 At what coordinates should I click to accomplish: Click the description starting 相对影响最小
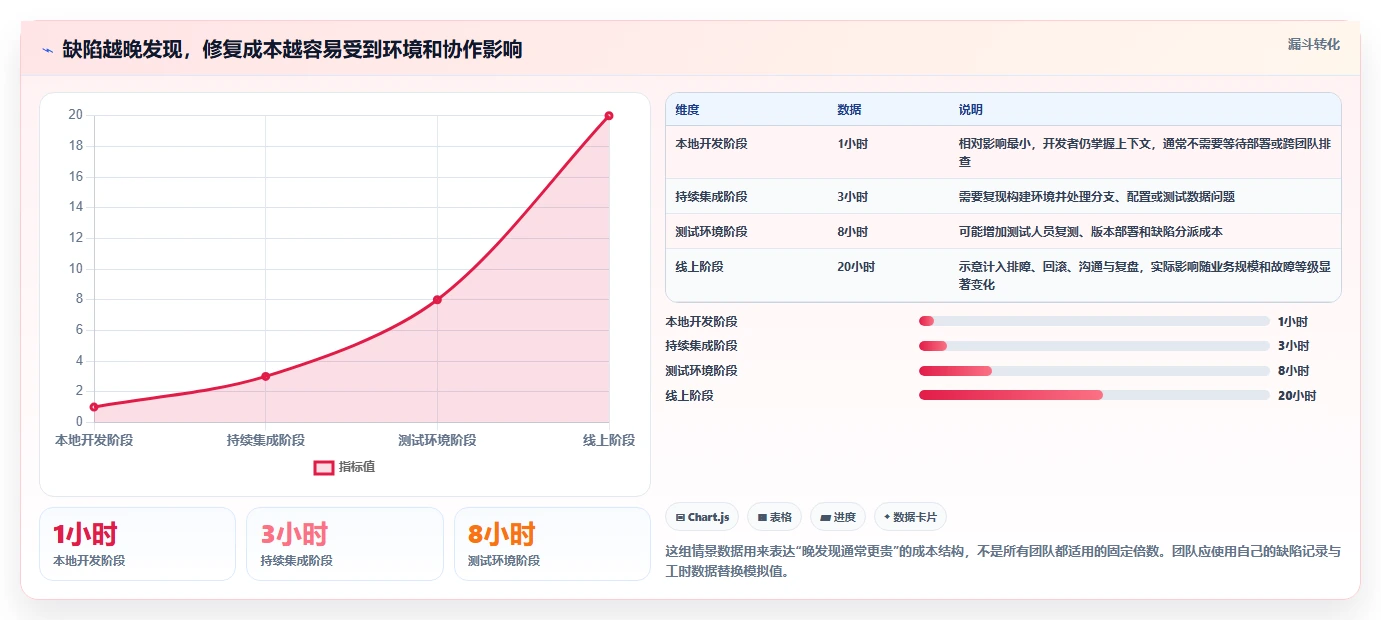(1144, 152)
